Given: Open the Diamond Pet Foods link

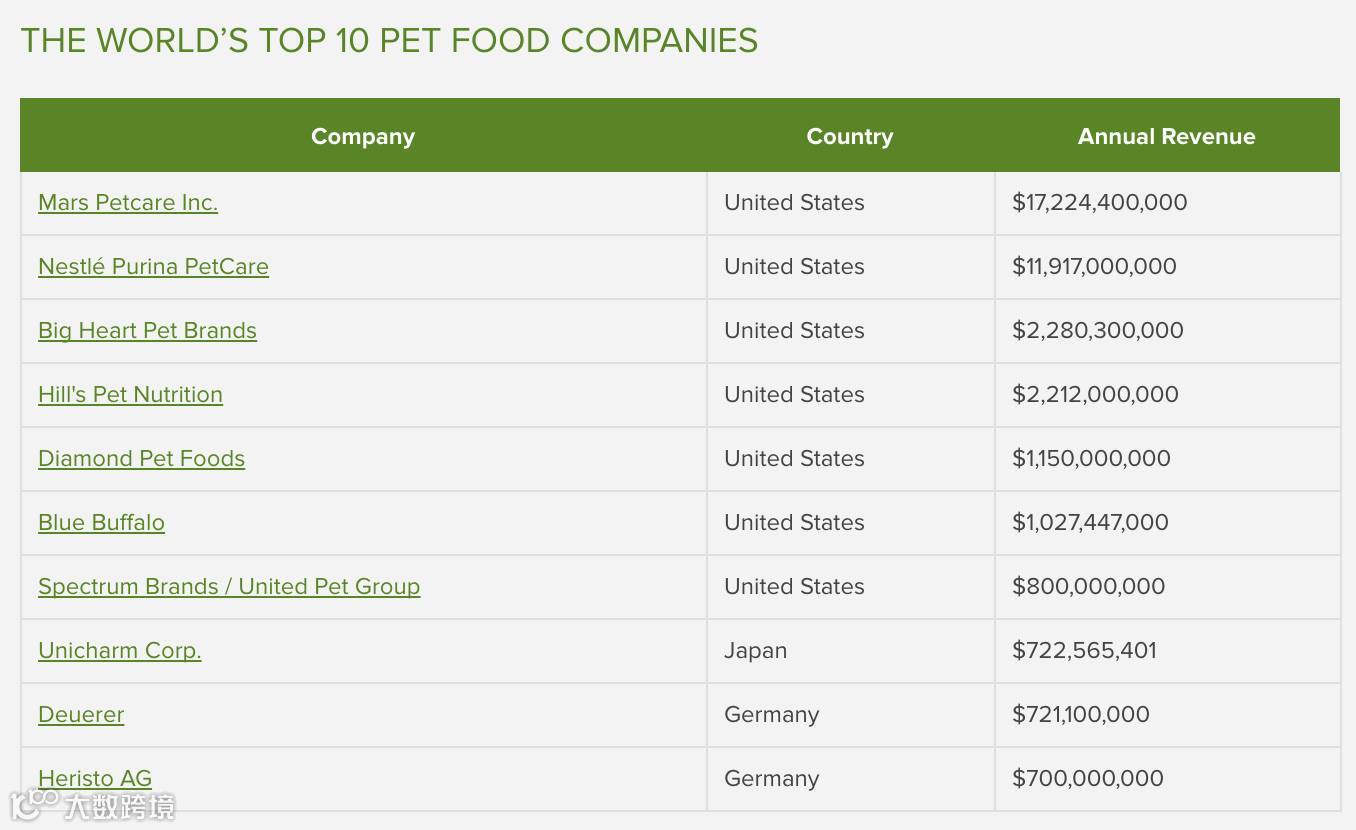Looking at the screenshot, I should pos(141,459).
